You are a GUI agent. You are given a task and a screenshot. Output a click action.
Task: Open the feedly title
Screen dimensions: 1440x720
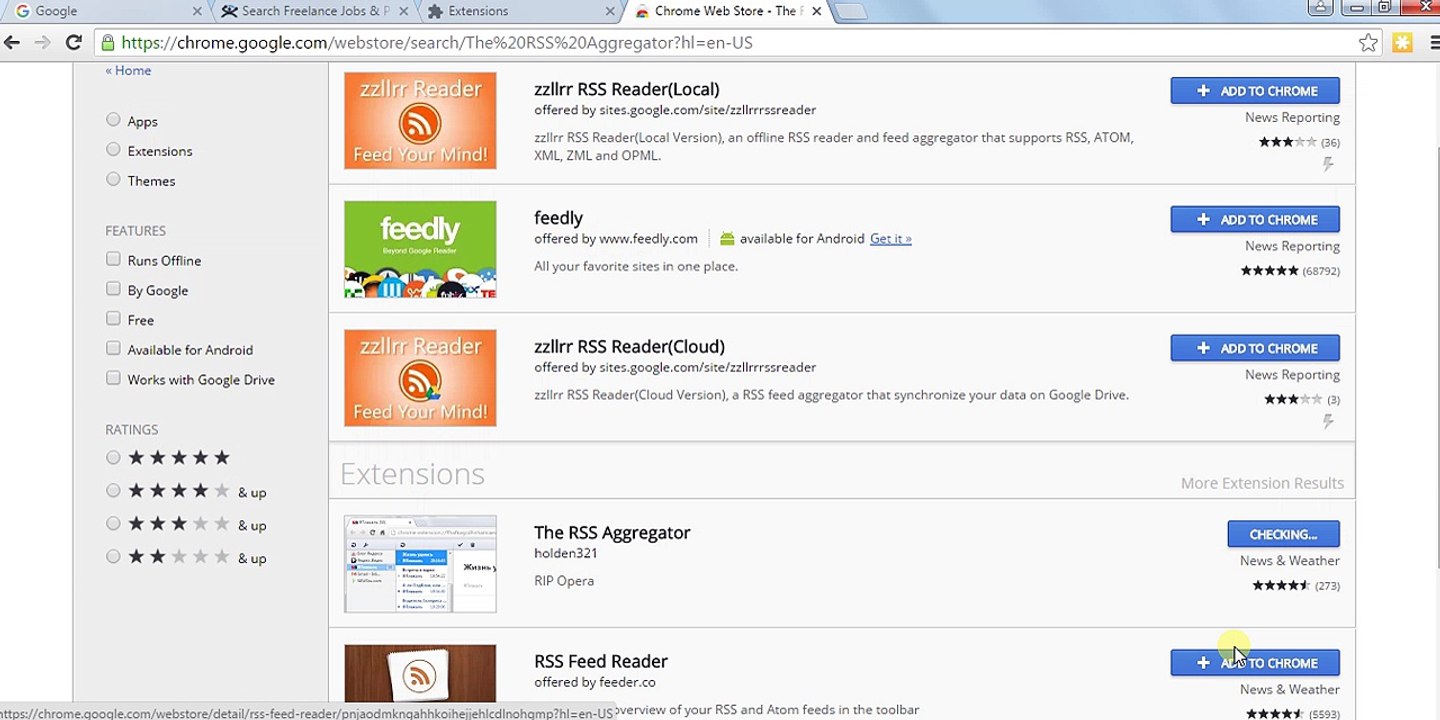(558, 218)
